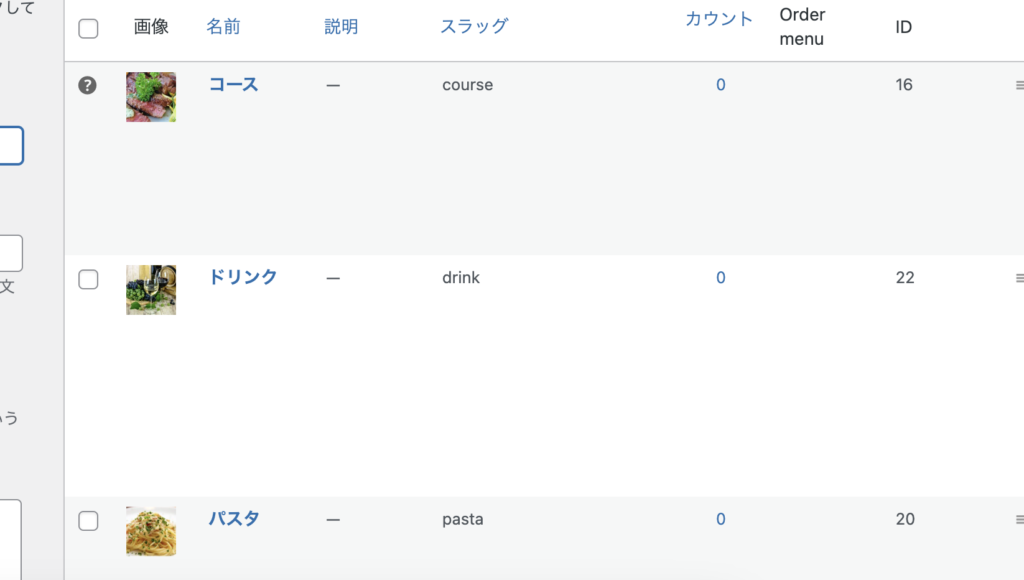
Task: Click the pasta thumbnail image
Action: [151, 531]
